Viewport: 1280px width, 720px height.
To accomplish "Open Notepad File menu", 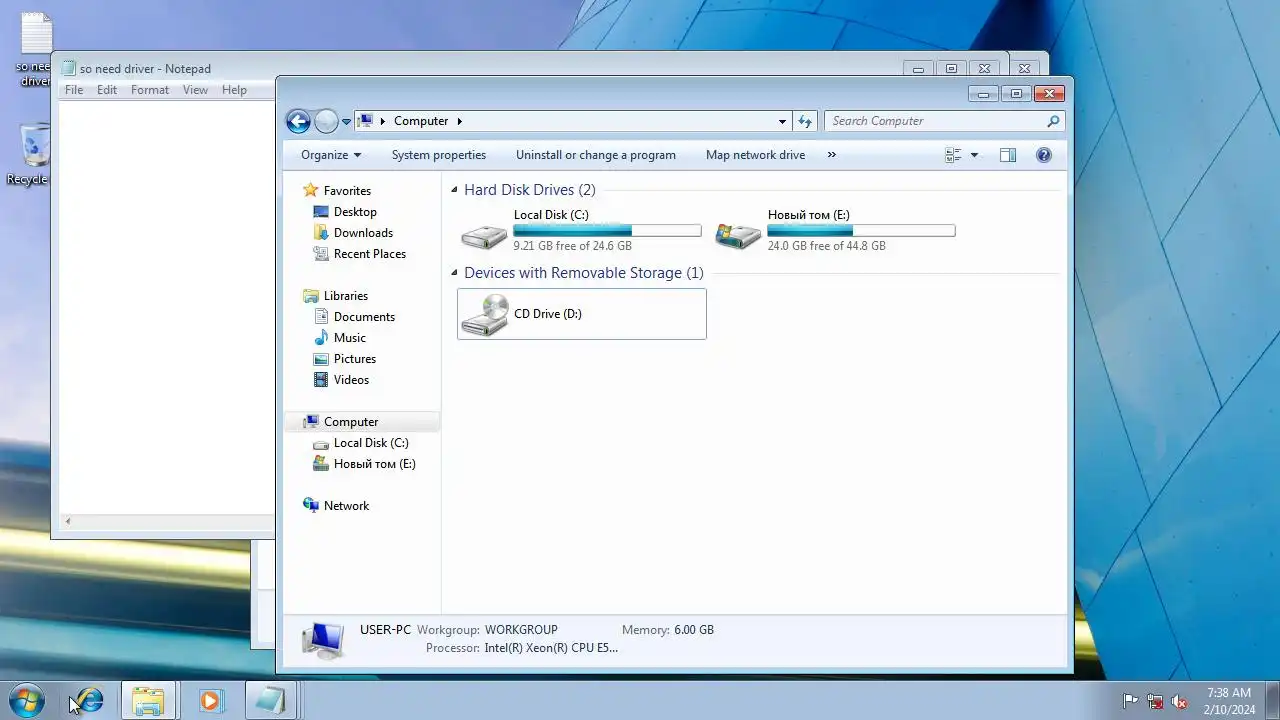I will pyautogui.click(x=74, y=90).
